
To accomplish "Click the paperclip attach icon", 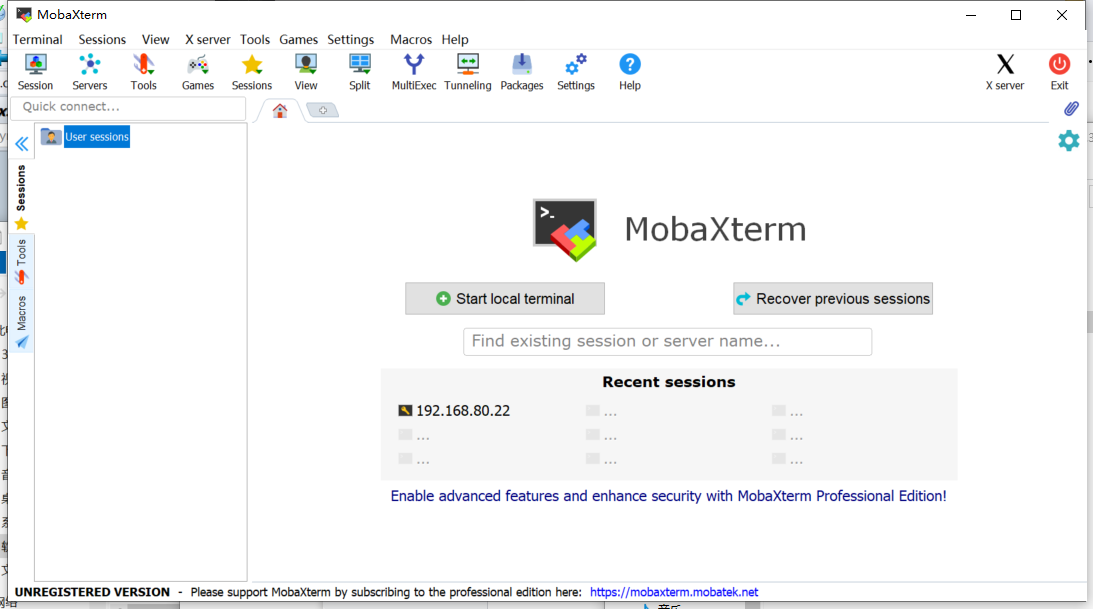I will point(1071,109).
